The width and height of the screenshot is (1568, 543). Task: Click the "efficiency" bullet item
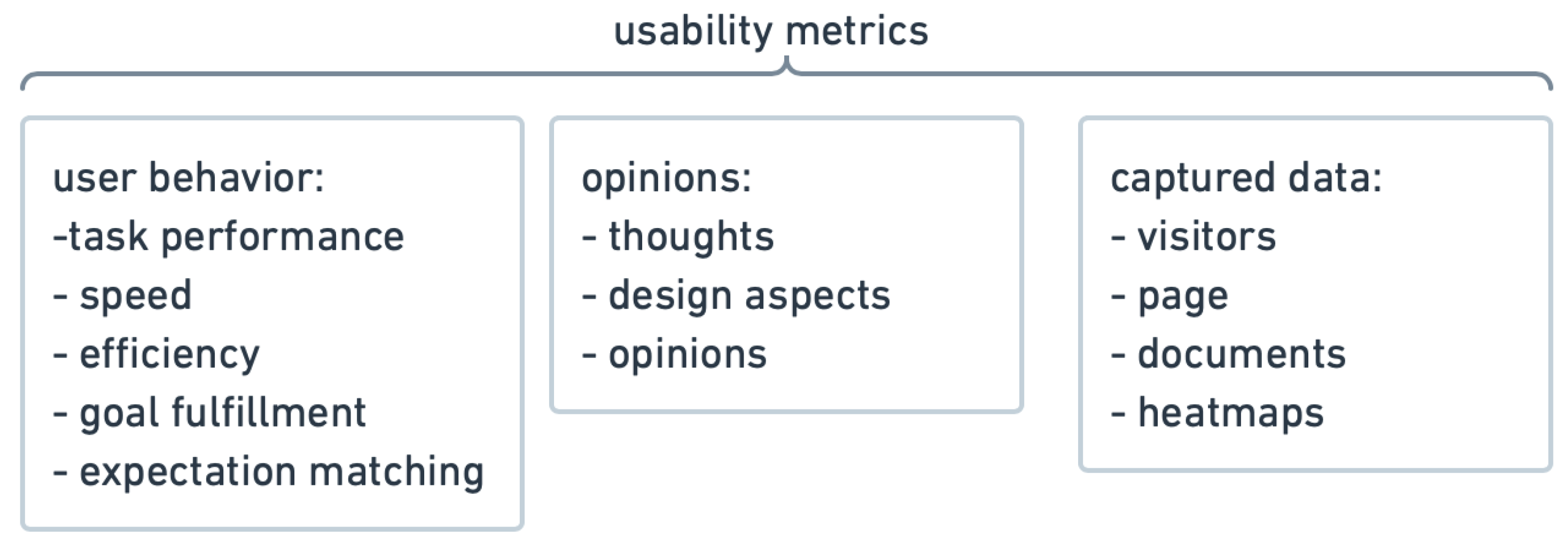(x=169, y=355)
